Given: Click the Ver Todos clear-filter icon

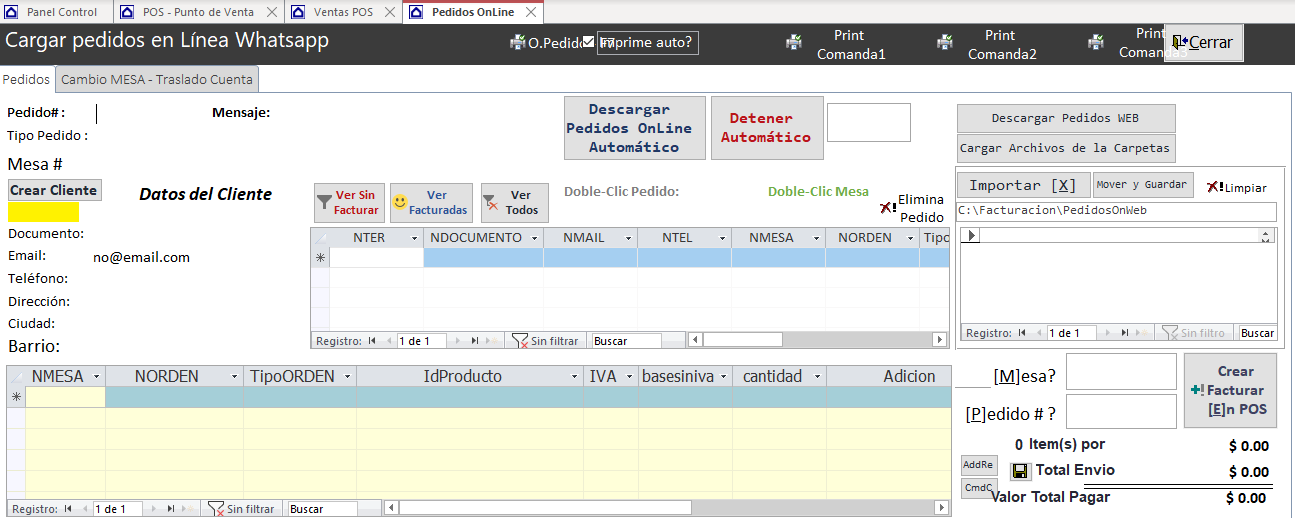Looking at the screenshot, I should (491, 203).
